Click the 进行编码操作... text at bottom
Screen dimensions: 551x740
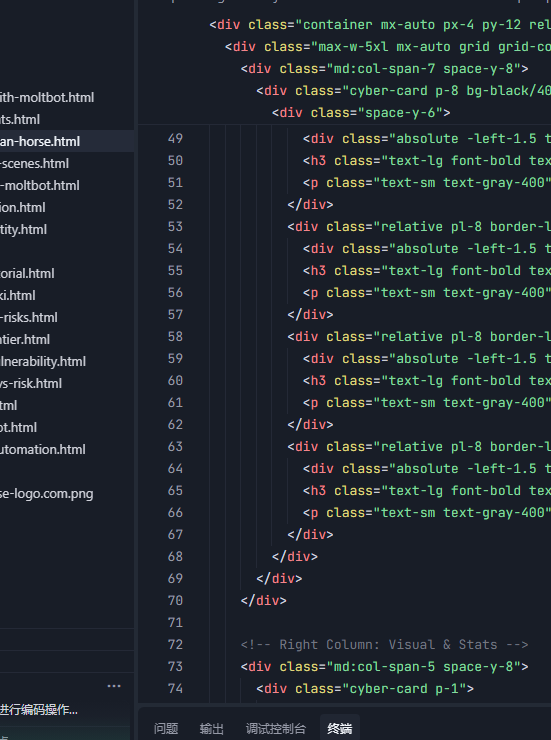point(39,709)
